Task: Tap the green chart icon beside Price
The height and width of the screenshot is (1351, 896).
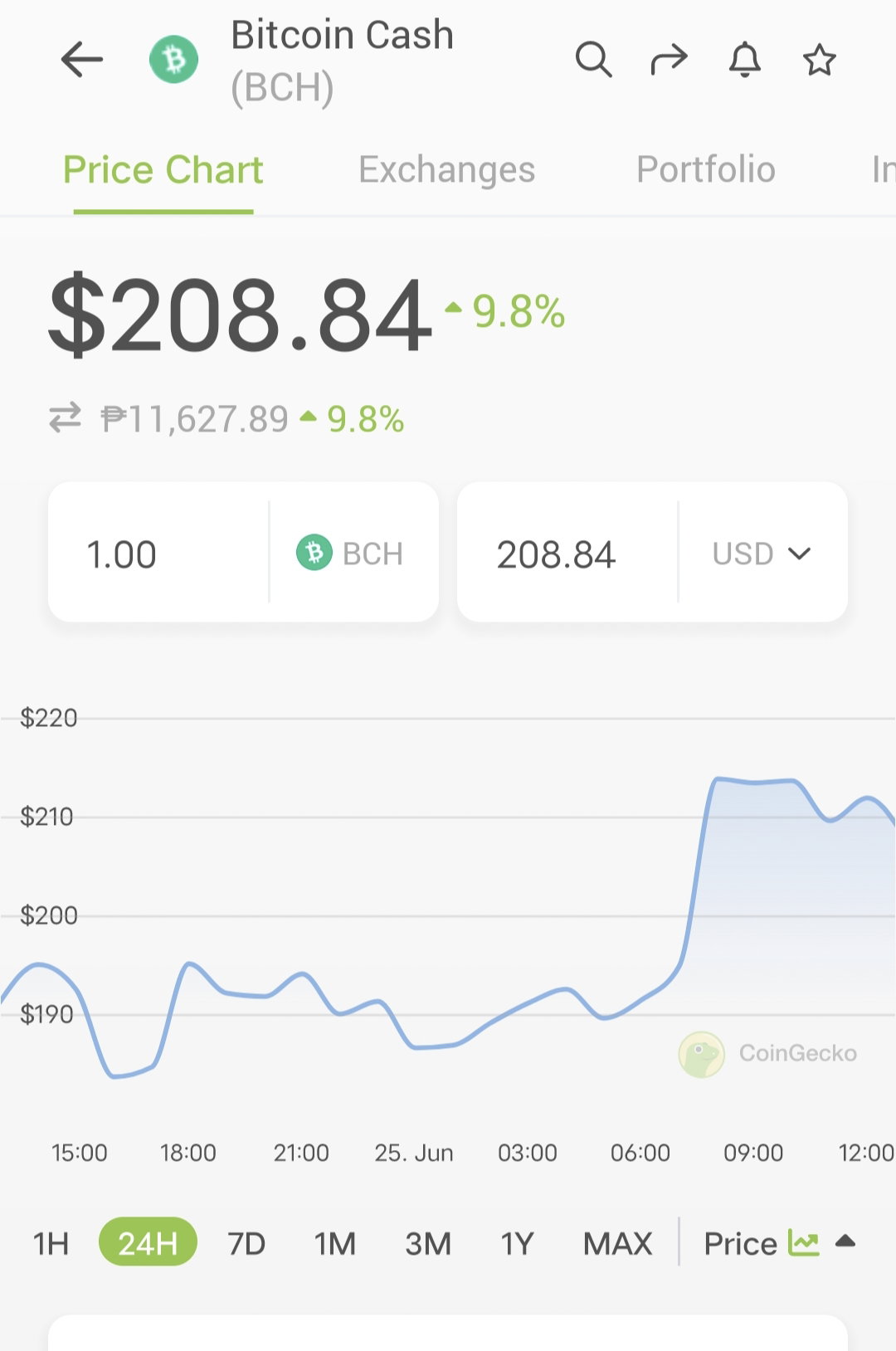Action: pos(803,1242)
